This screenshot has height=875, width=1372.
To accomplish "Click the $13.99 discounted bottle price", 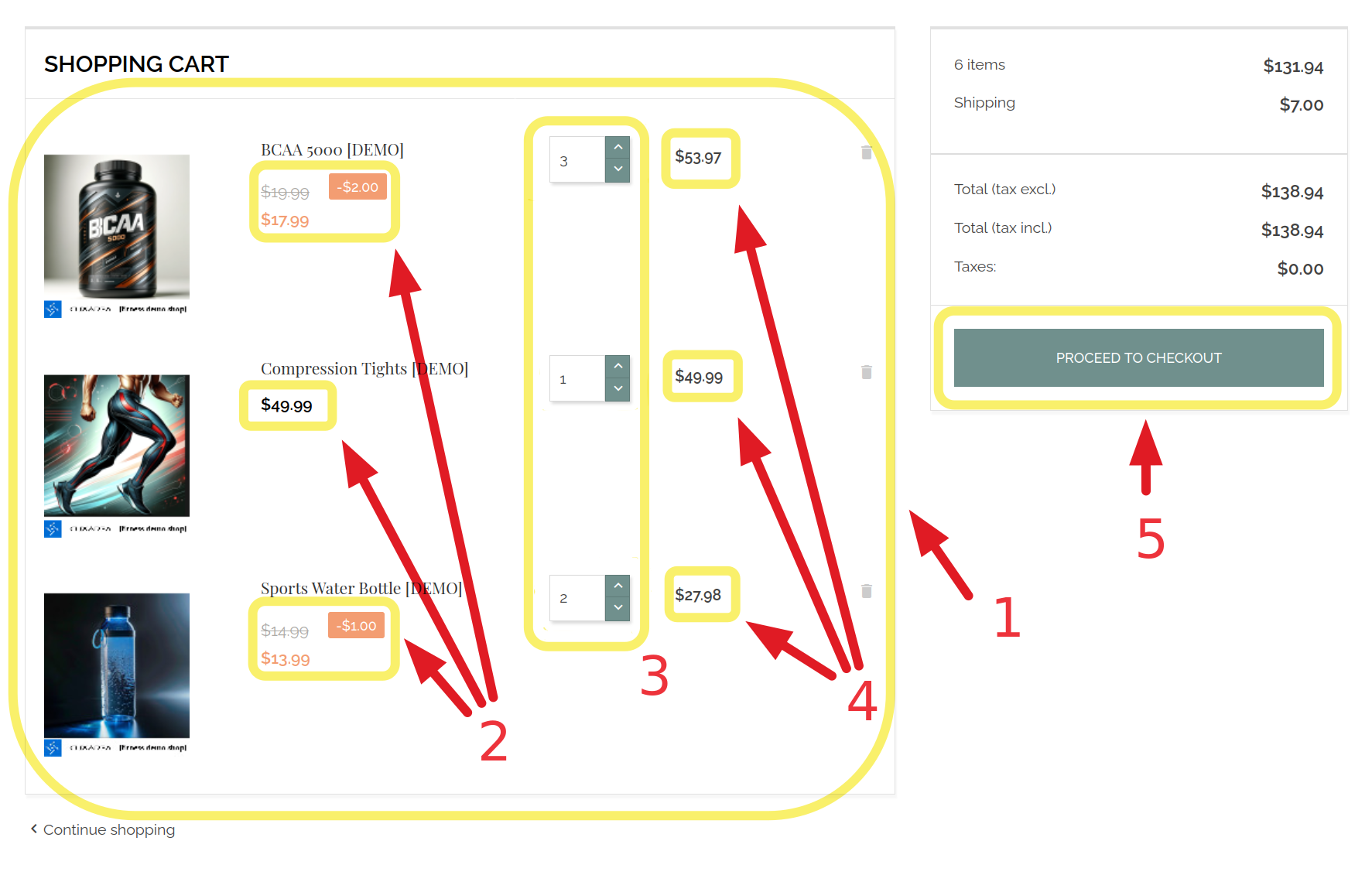I will click(x=285, y=659).
